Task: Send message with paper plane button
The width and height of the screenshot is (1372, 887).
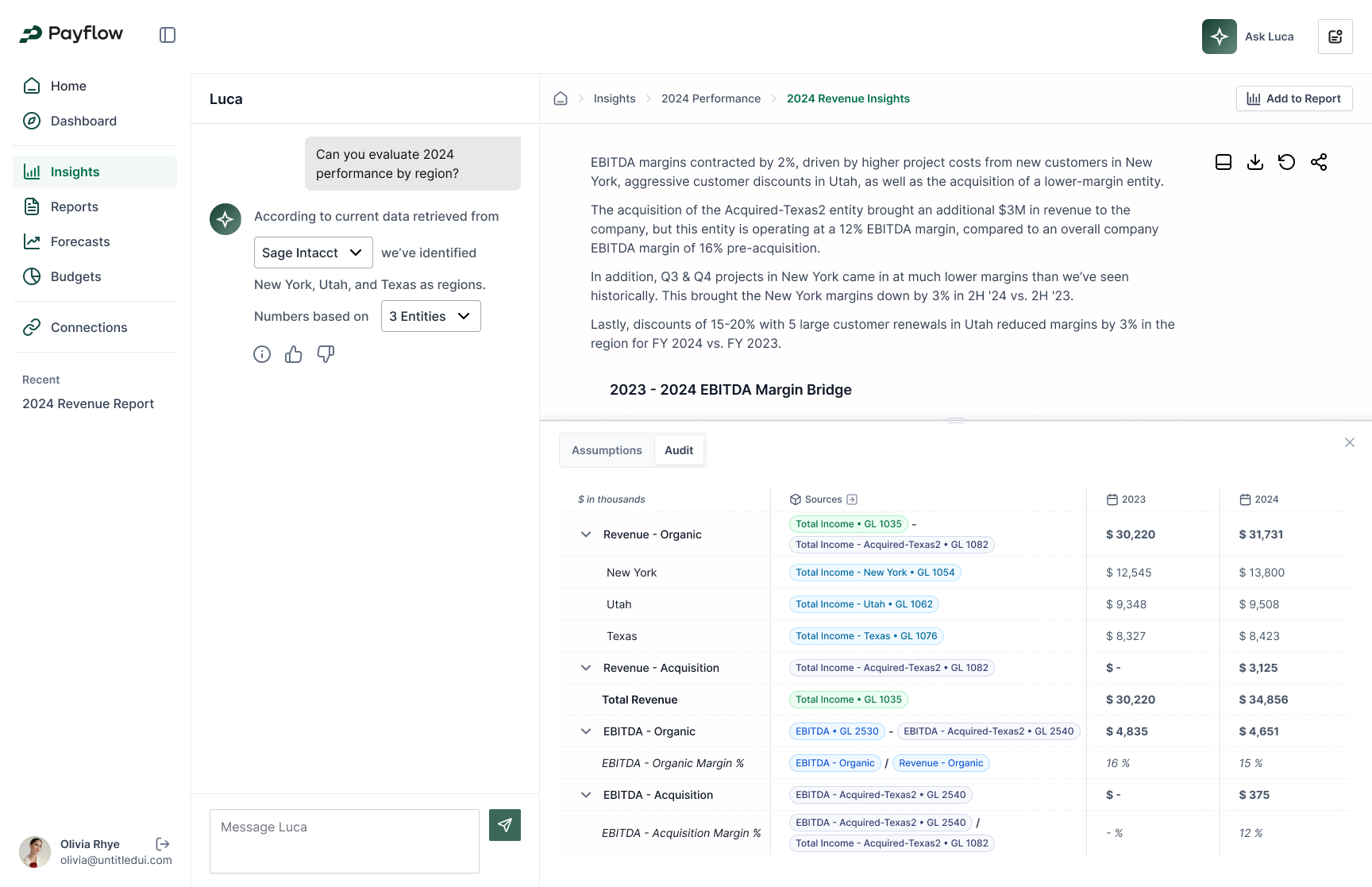Action: tap(505, 825)
